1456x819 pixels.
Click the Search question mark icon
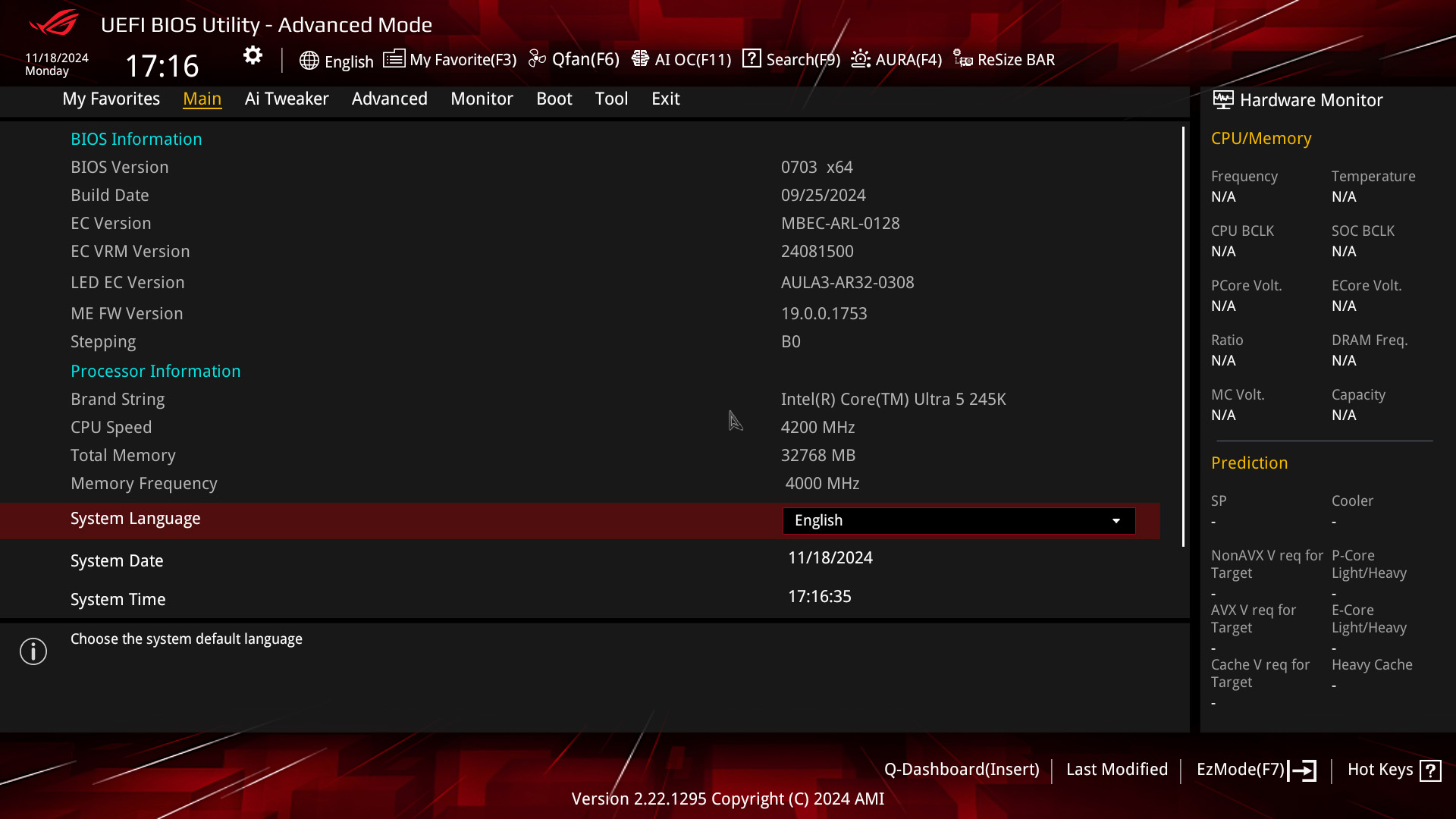click(x=752, y=58)
